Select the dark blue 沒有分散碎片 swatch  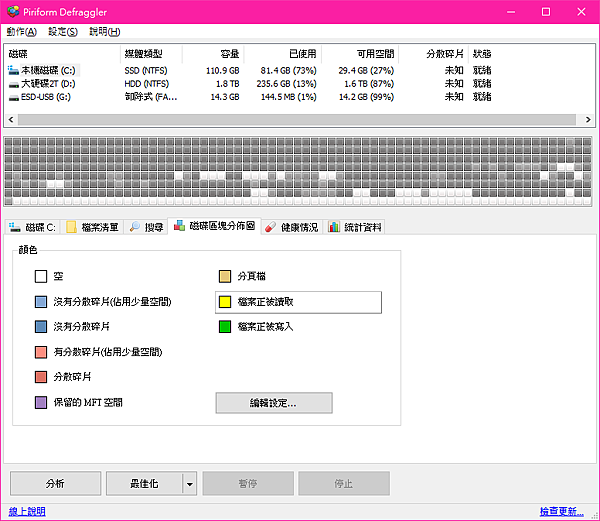41,327
